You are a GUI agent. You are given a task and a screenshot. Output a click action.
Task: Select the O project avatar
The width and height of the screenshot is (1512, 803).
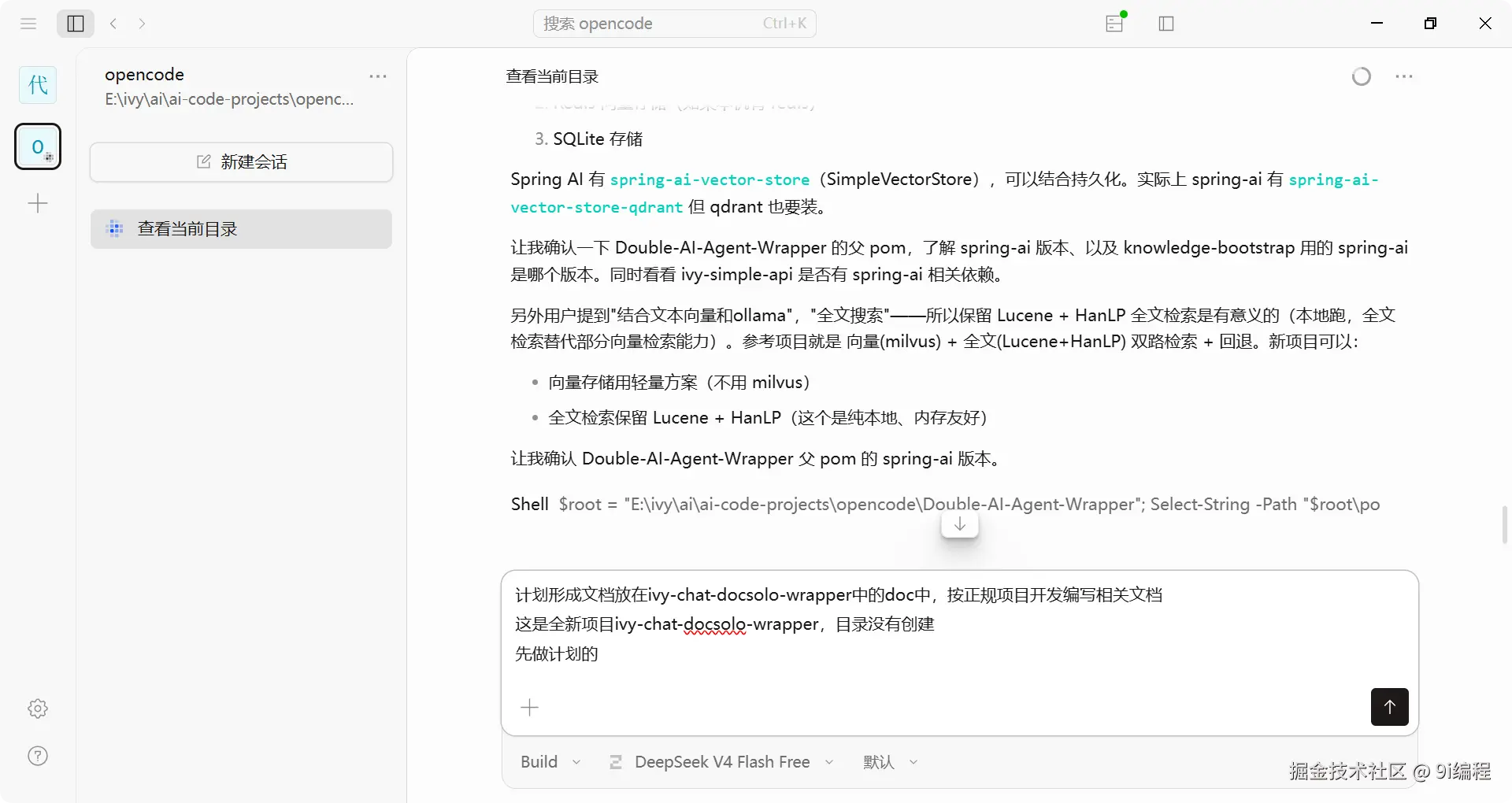[x=38, y=146]
